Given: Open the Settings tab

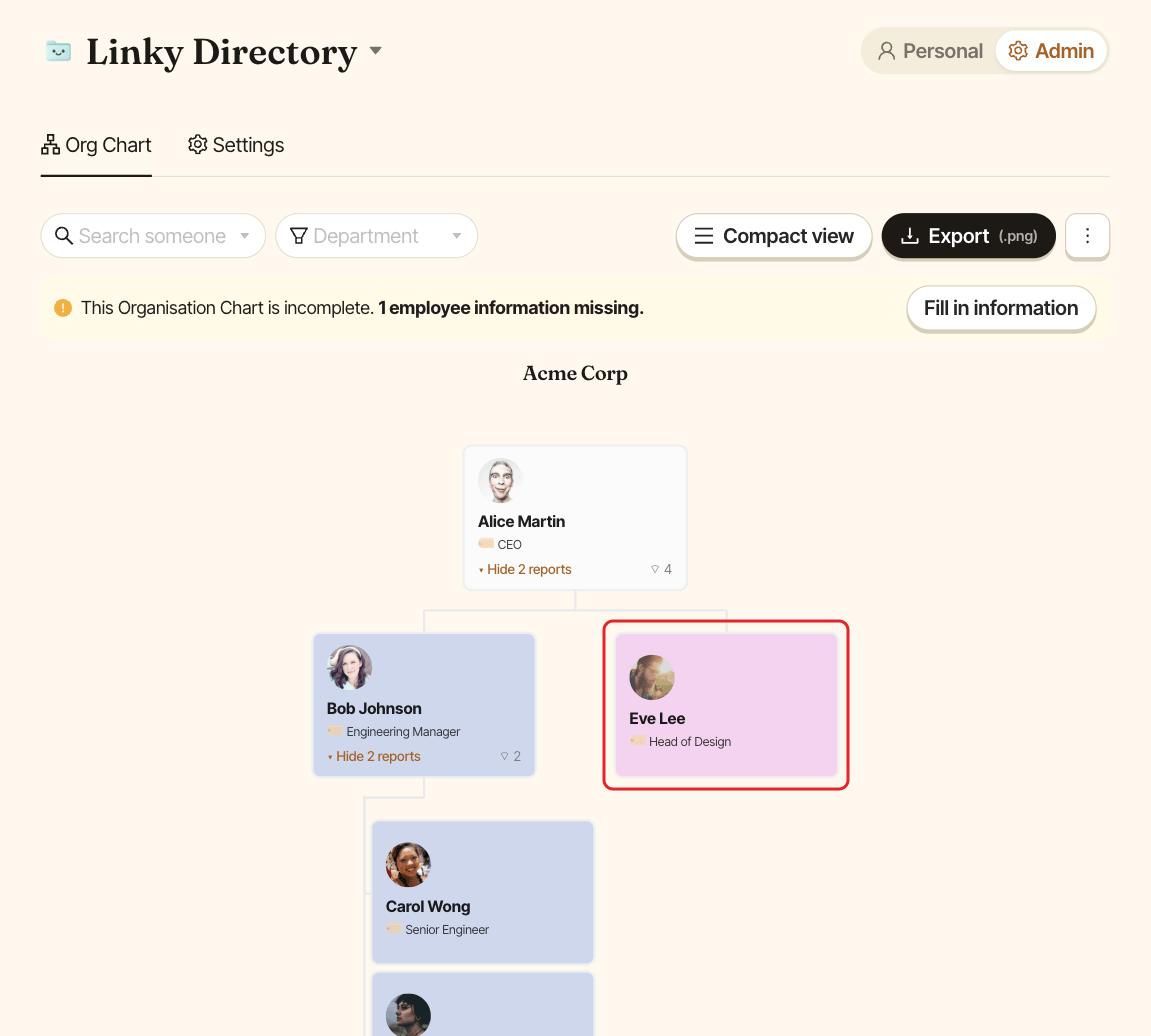Looking at the screenshot, I should click(x=236, y=145).
